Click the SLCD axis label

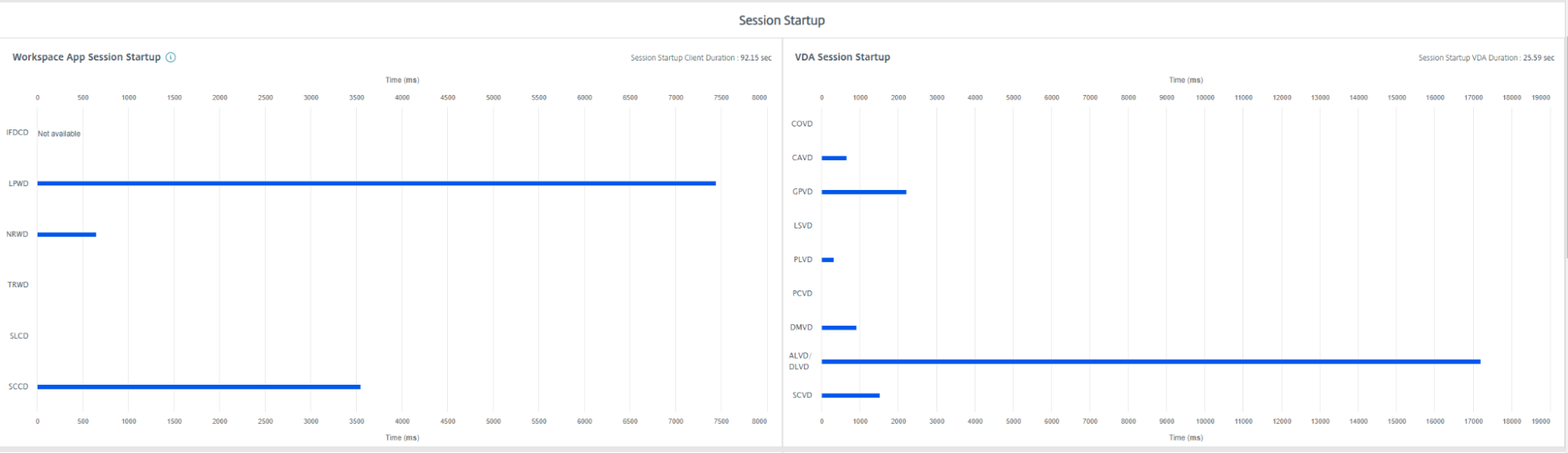19,336
